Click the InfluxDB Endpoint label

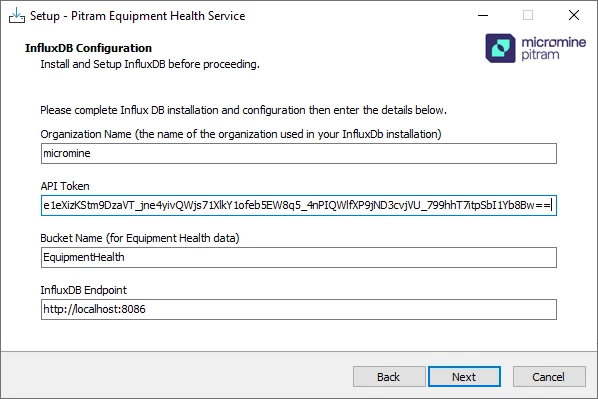point(84,290)
